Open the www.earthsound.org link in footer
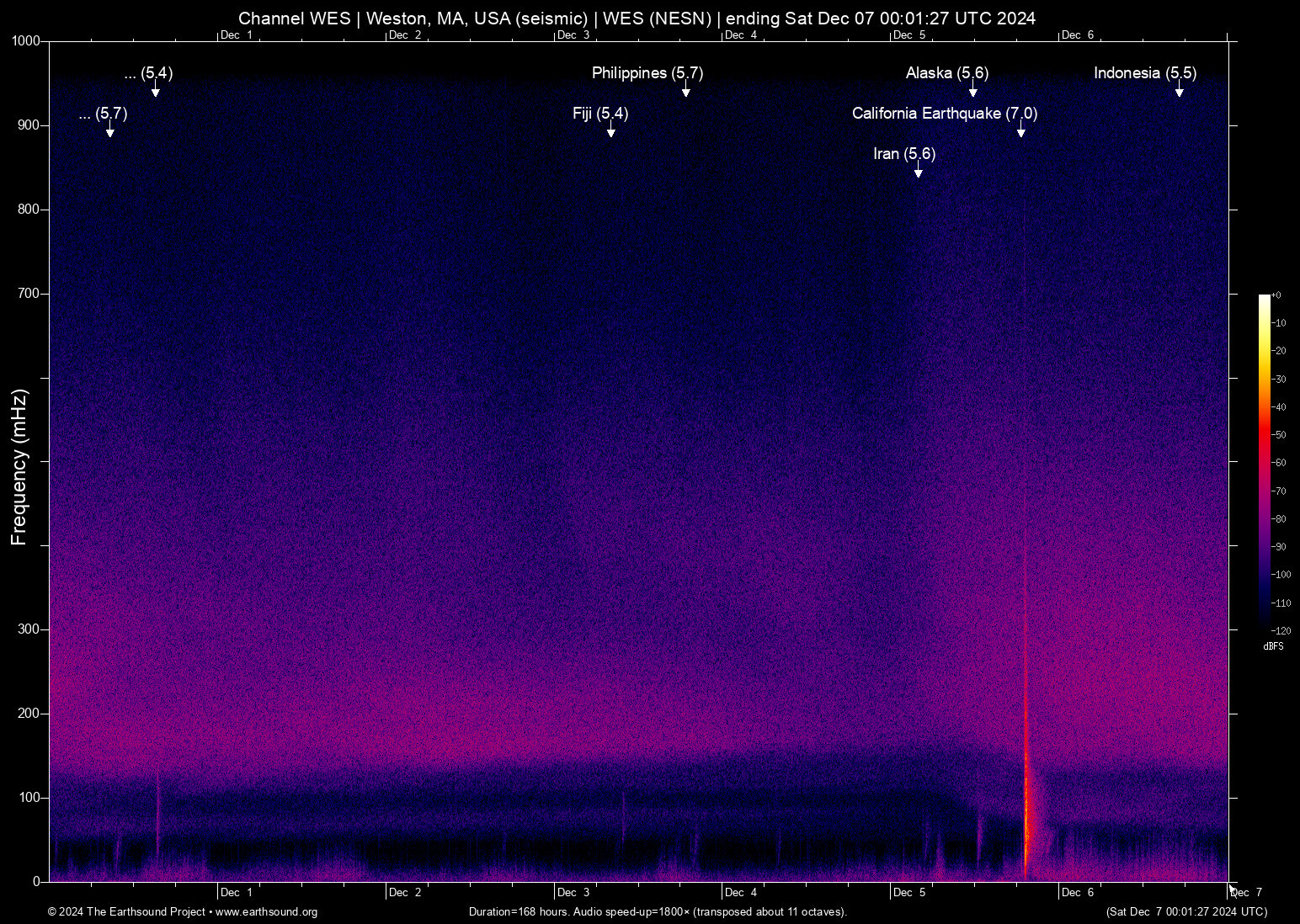 pyautogui.click(x=266, y=912)
